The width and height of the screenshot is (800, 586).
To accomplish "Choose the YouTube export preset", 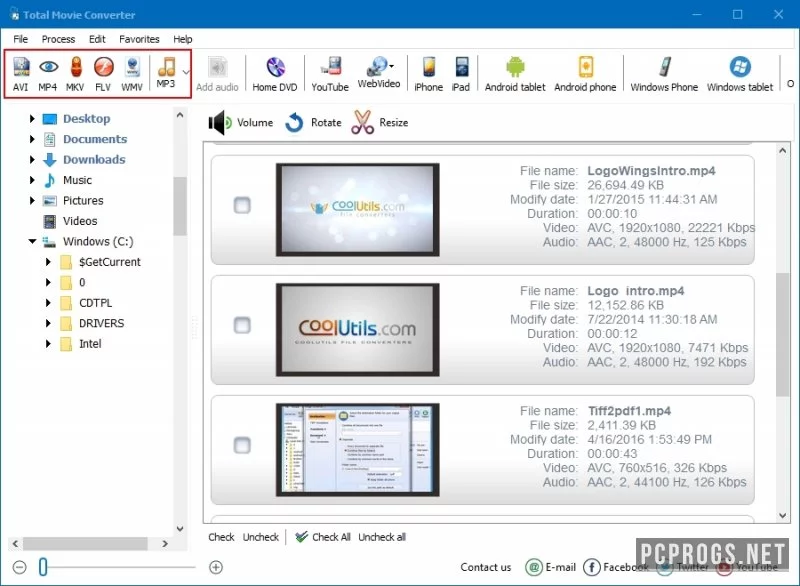I will tap(330, 74).
